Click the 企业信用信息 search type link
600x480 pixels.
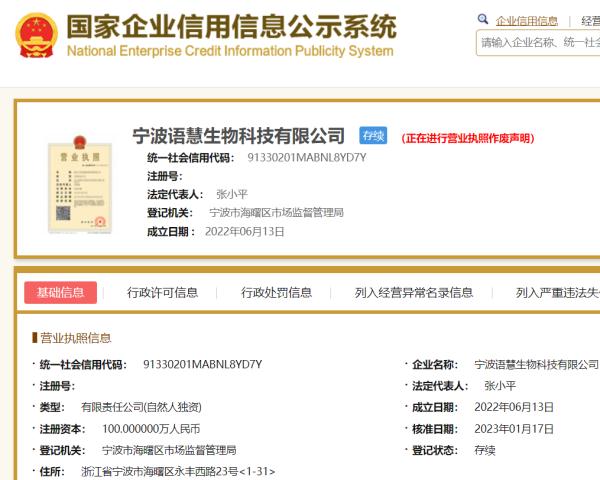527,20
